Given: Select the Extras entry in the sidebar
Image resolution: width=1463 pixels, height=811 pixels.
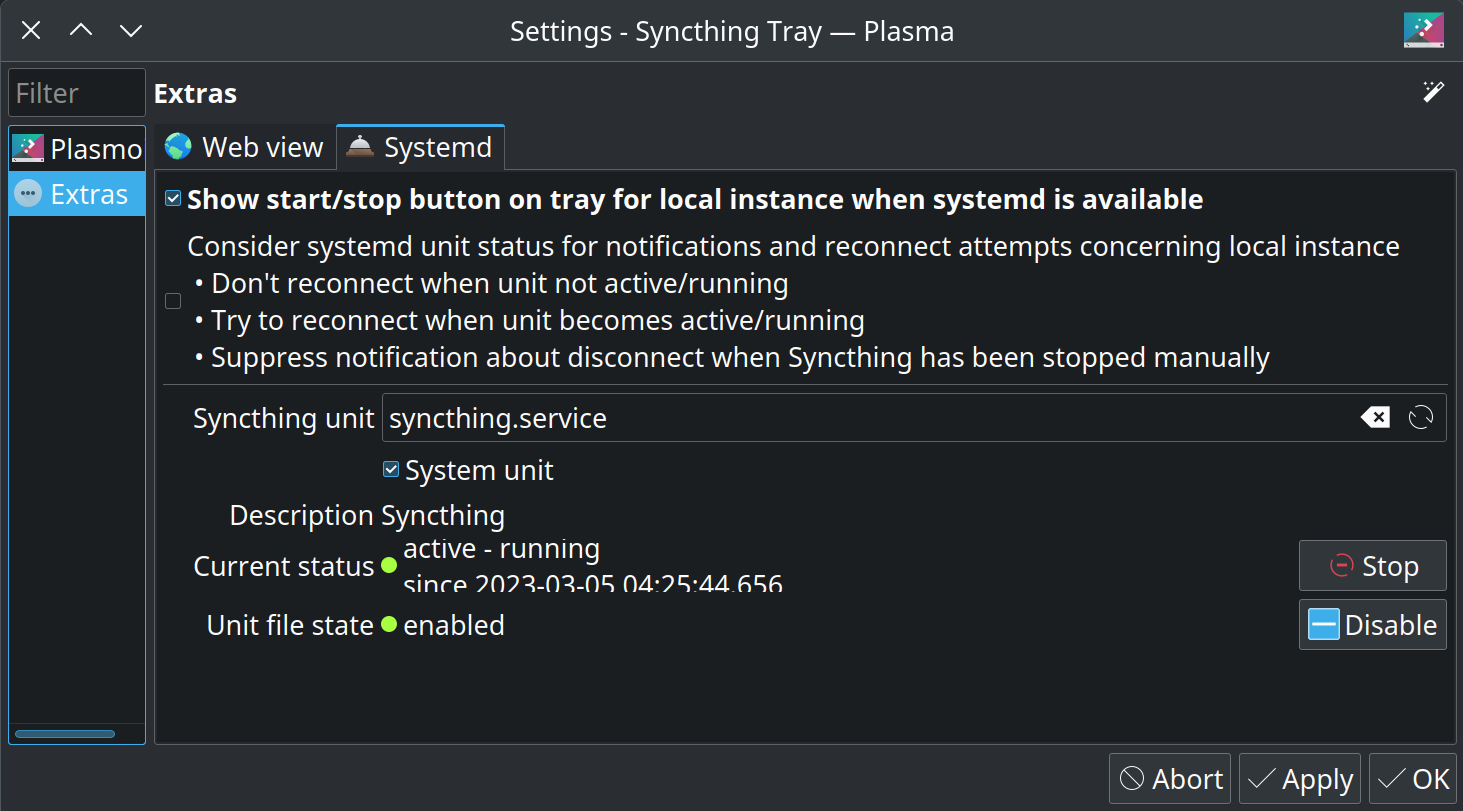Looking at the screenshot, I should pos(76,193).
